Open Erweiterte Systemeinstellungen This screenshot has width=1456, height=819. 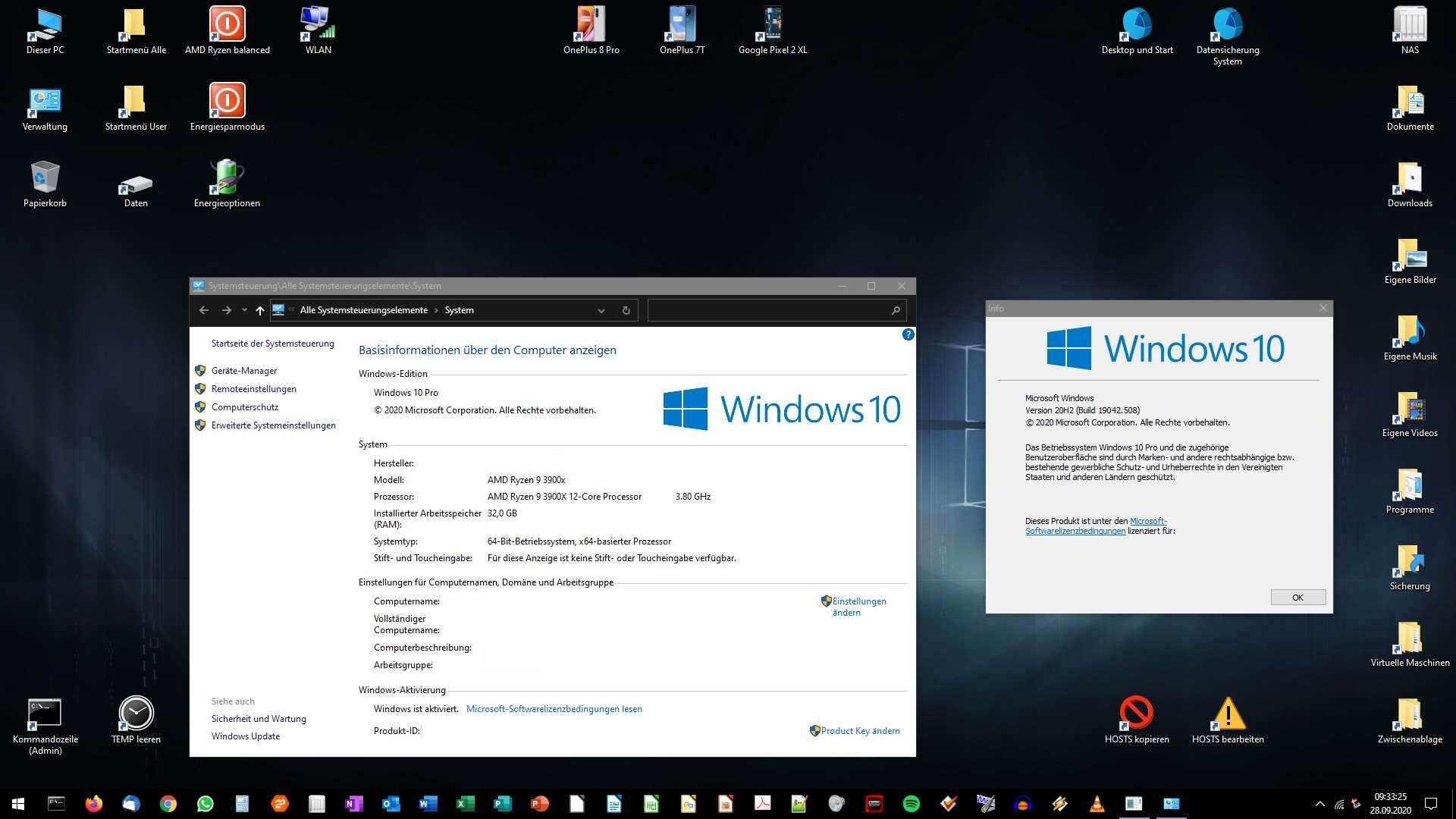273,425
